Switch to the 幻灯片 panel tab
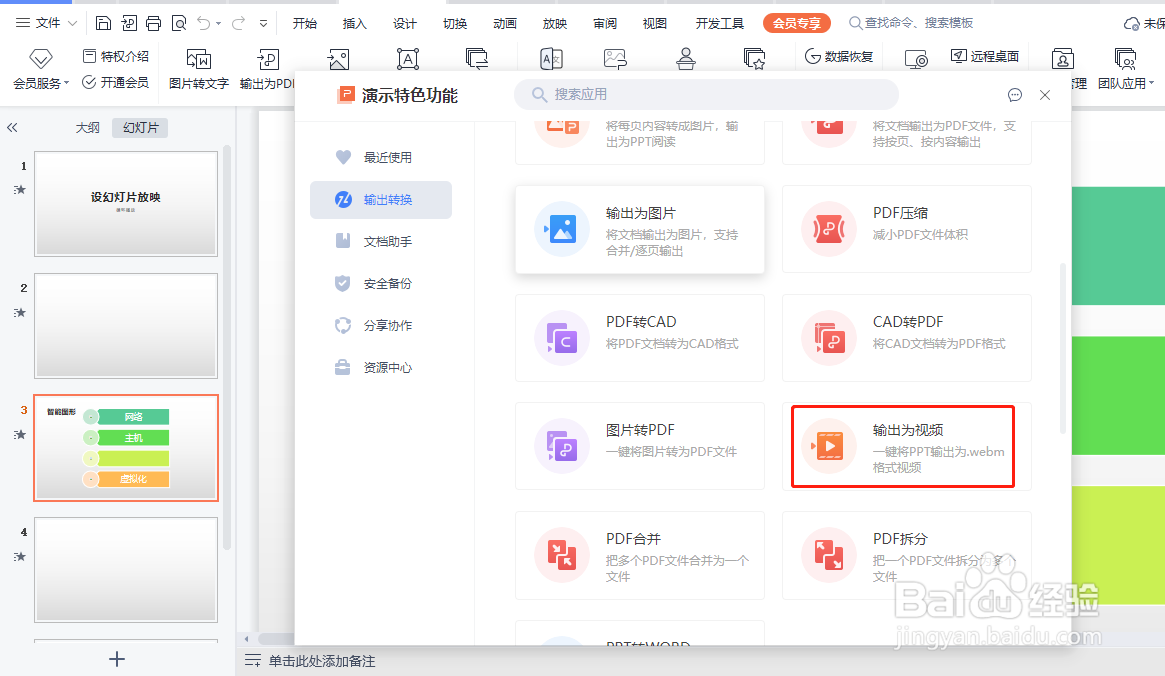 pos(140,128)
